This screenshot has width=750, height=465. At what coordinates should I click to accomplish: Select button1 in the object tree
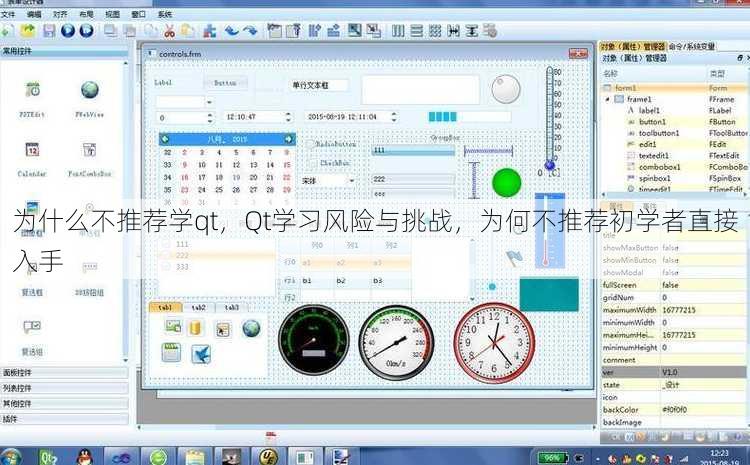(x=652, y=122)
